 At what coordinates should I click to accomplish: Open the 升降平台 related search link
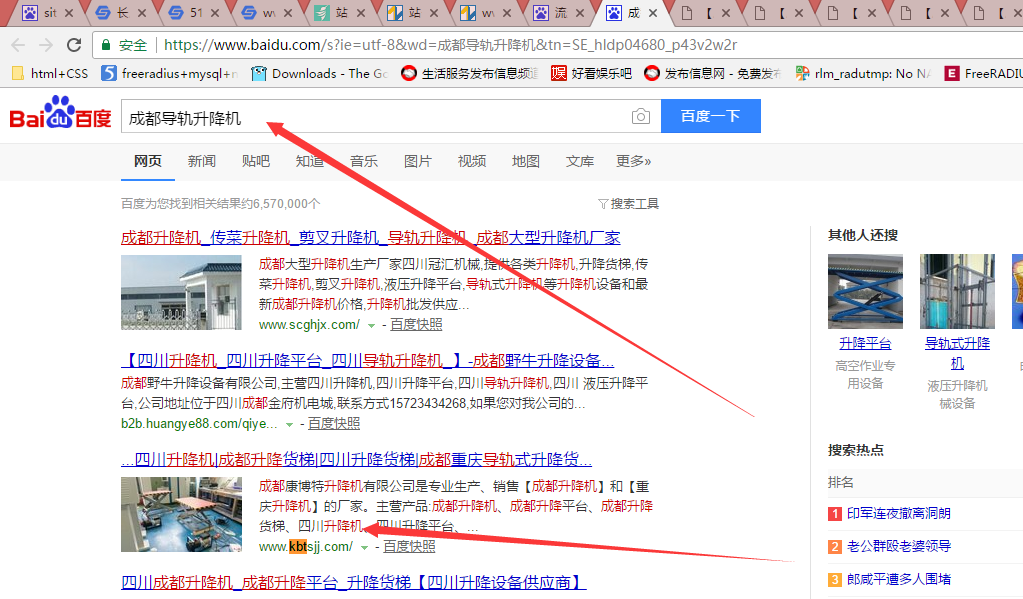865,343
